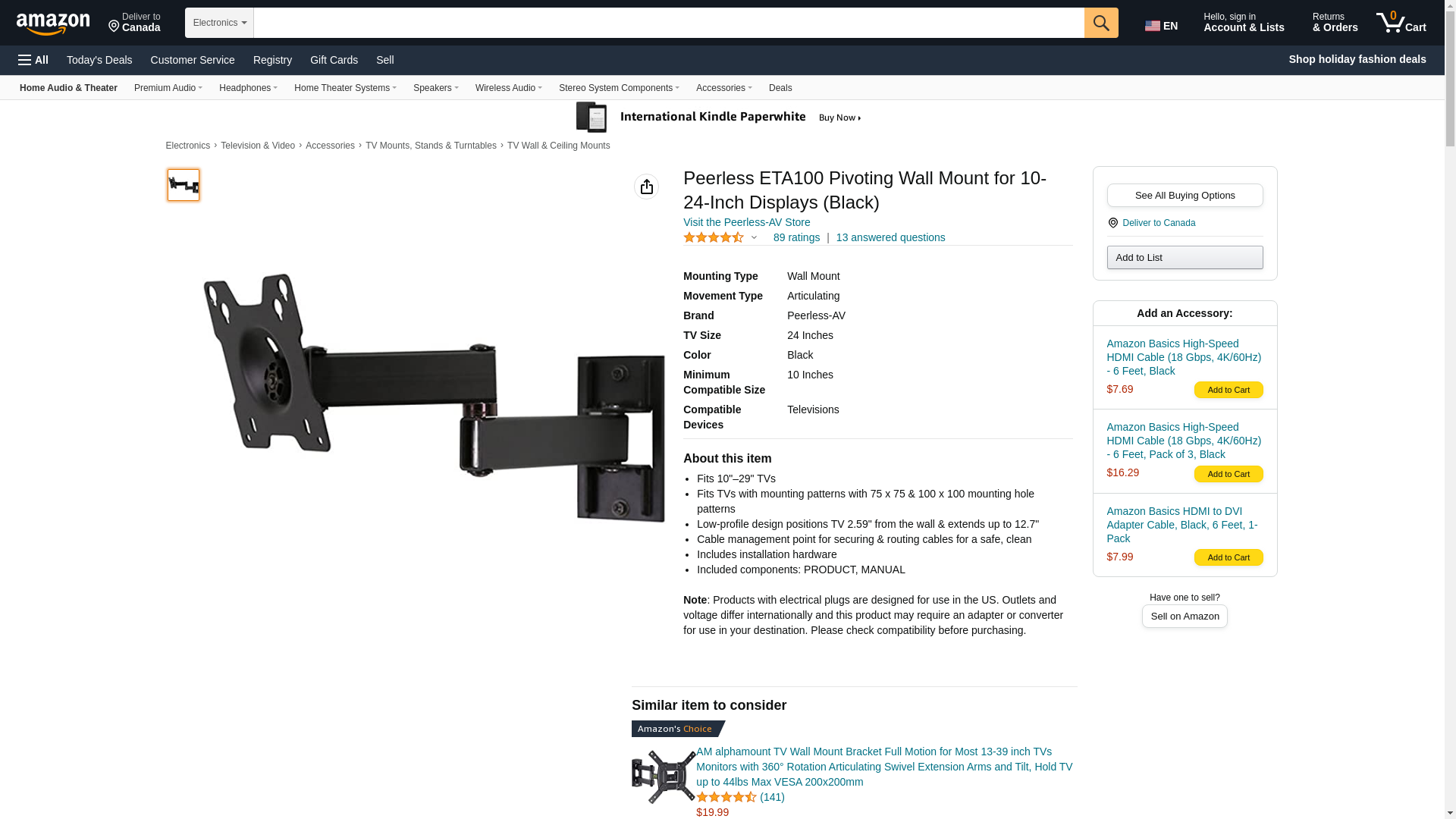Image resolution: width=1456 pixels, height=819 pixels.
Task: Click the search magnifier button
Action: tap(1101, 23)
